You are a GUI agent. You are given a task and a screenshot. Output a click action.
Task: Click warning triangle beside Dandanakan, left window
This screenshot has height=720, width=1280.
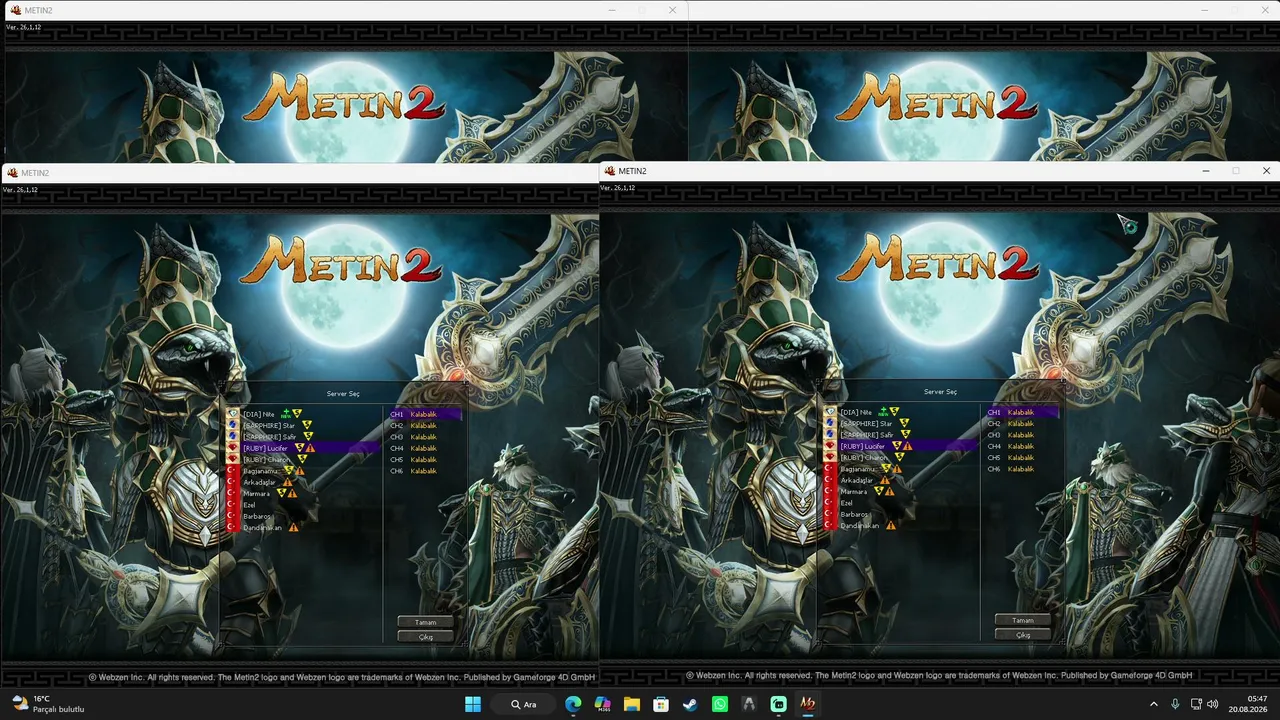(293, 527)
